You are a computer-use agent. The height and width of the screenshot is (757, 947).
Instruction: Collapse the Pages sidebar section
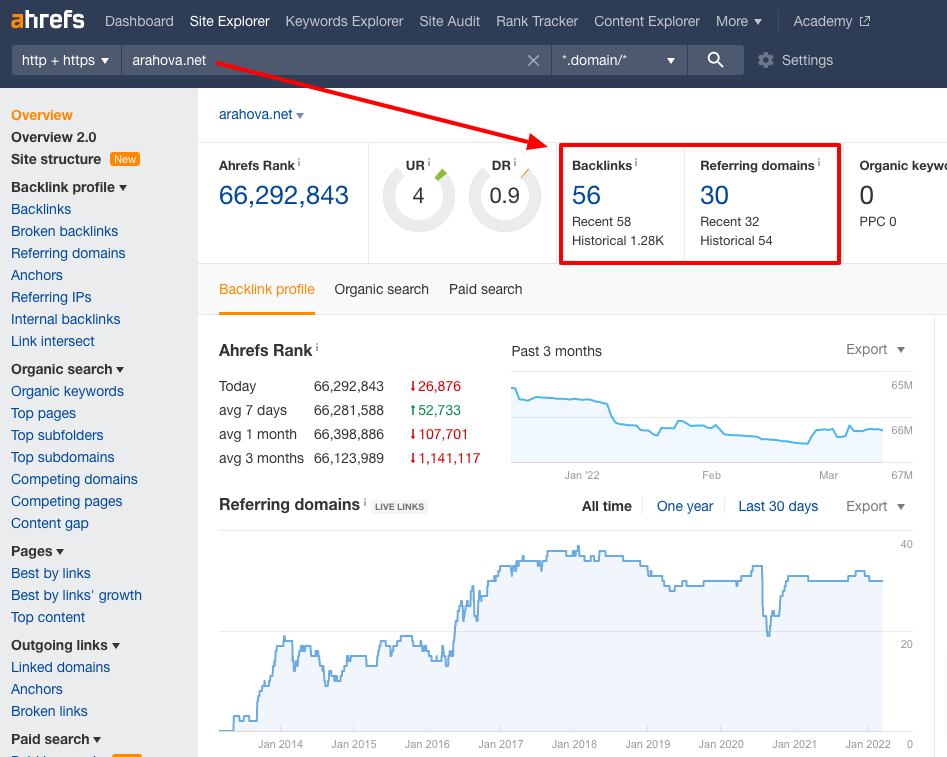37,551
